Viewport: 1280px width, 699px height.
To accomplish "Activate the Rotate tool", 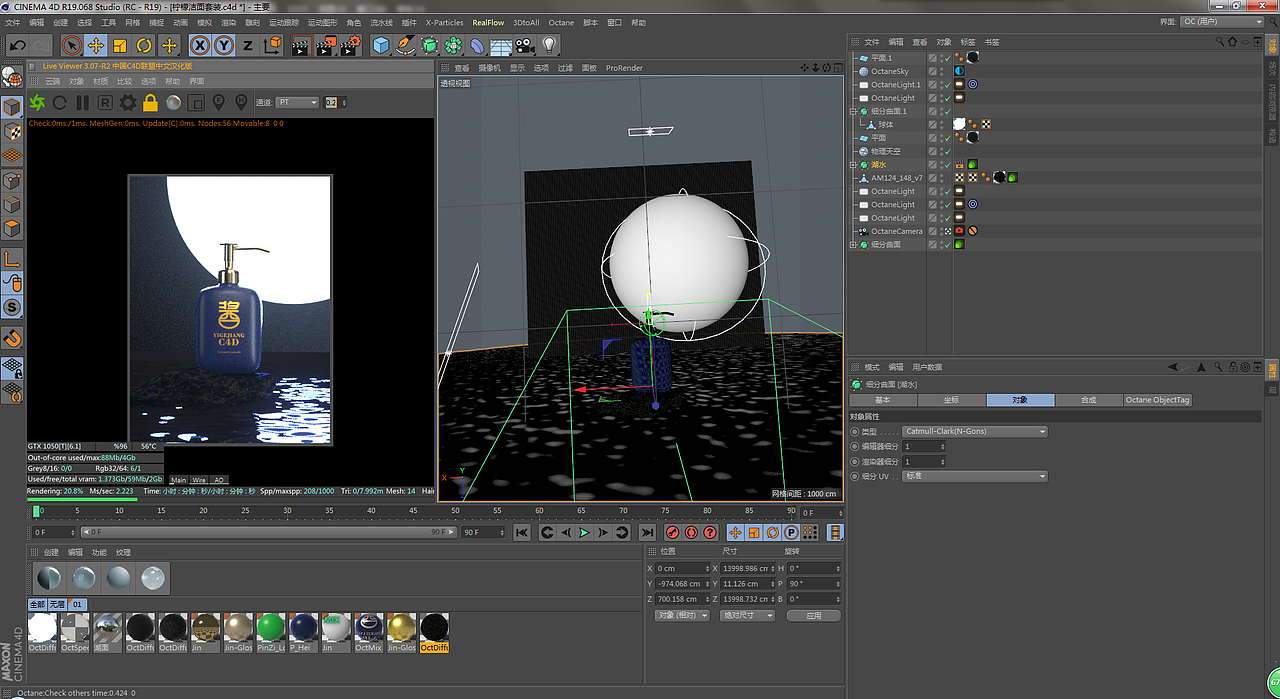I will (x=144, y=45).
